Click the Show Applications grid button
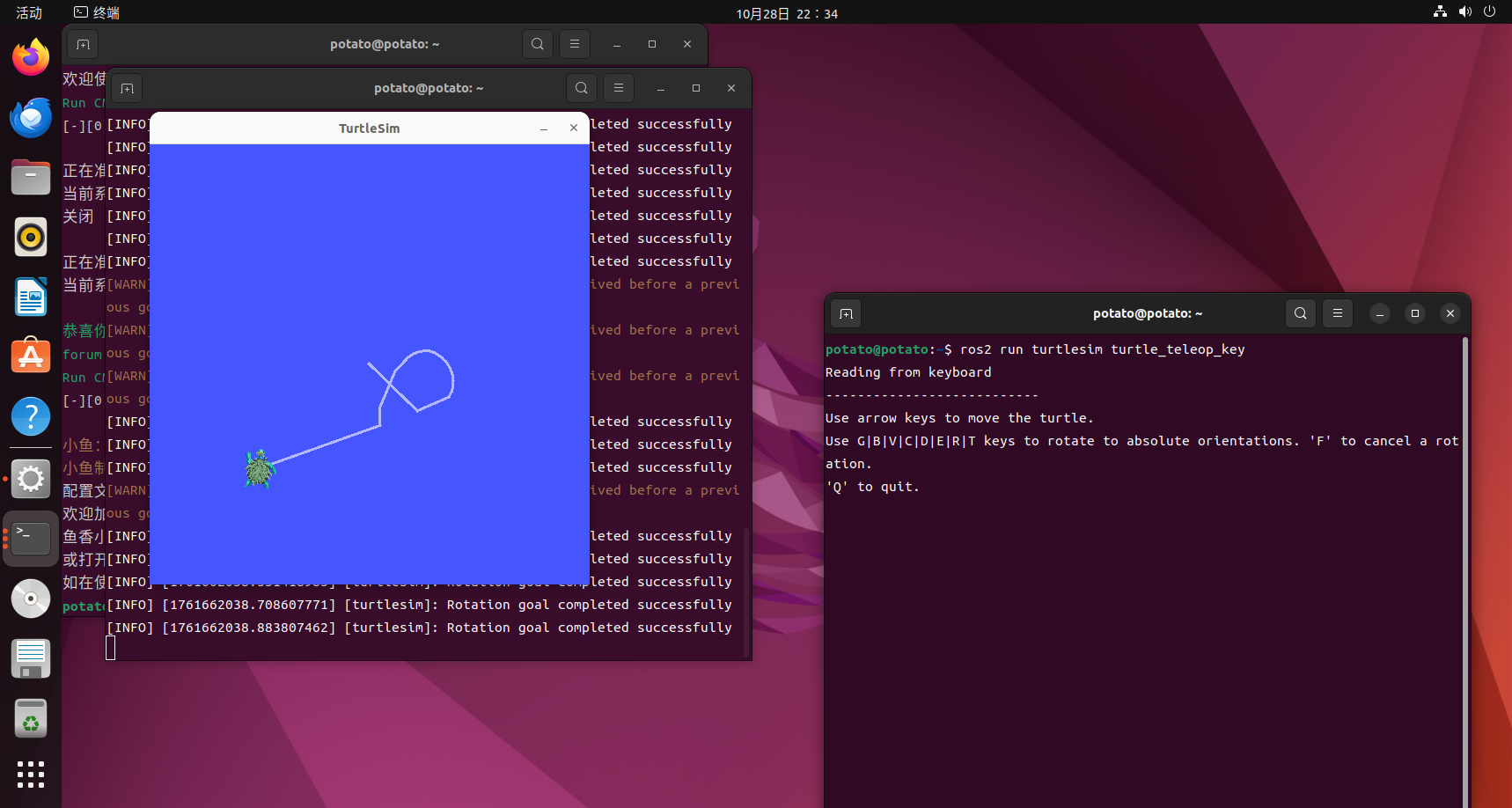 30,775
